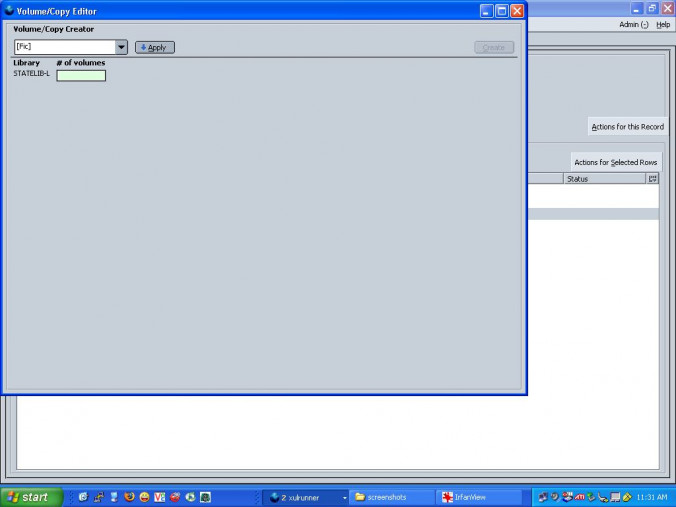The width and height of the screenshot is (676, 507).
Task: Click the grayed-out Create button
Action: click(x=494, y=47)
